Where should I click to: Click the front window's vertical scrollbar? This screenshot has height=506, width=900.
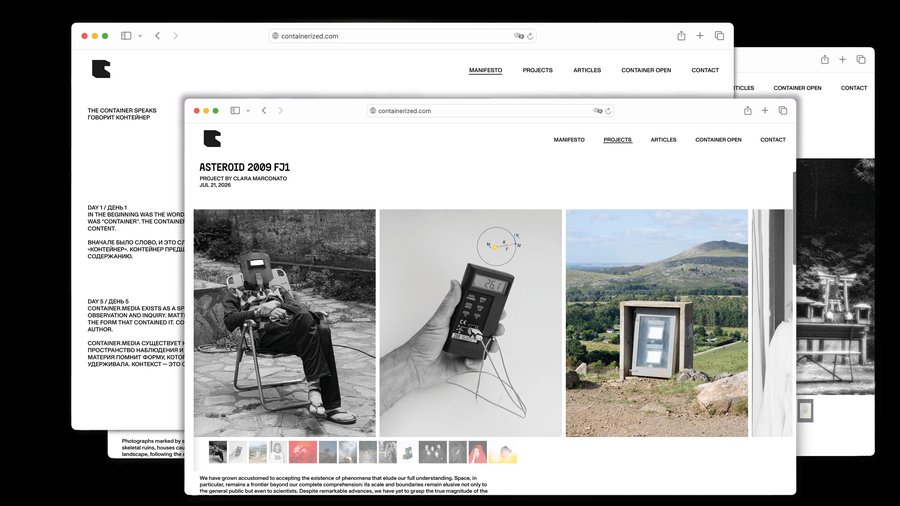794,218
